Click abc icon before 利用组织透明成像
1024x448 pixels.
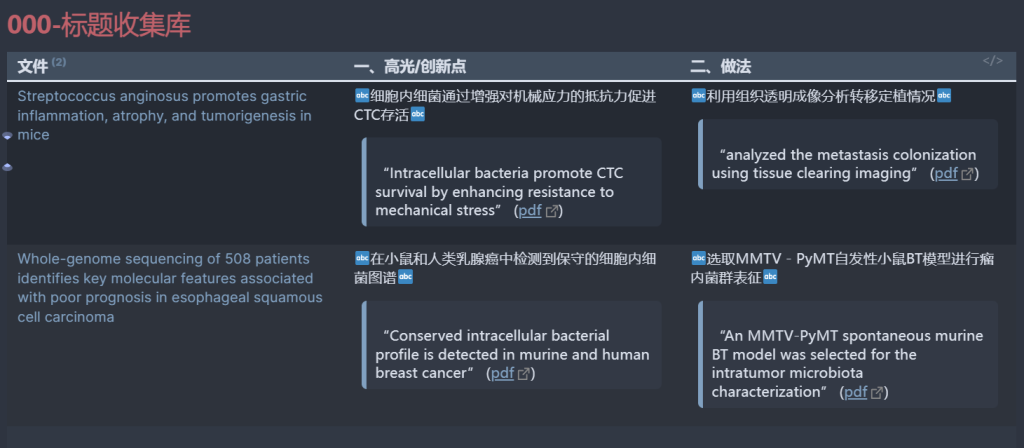click(697, 96)
